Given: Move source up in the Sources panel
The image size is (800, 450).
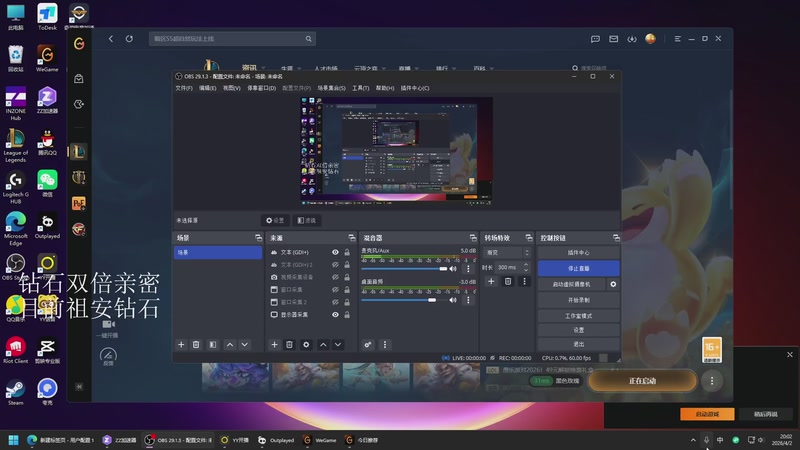Looking at the screenshot, I should tap(323, 345).
